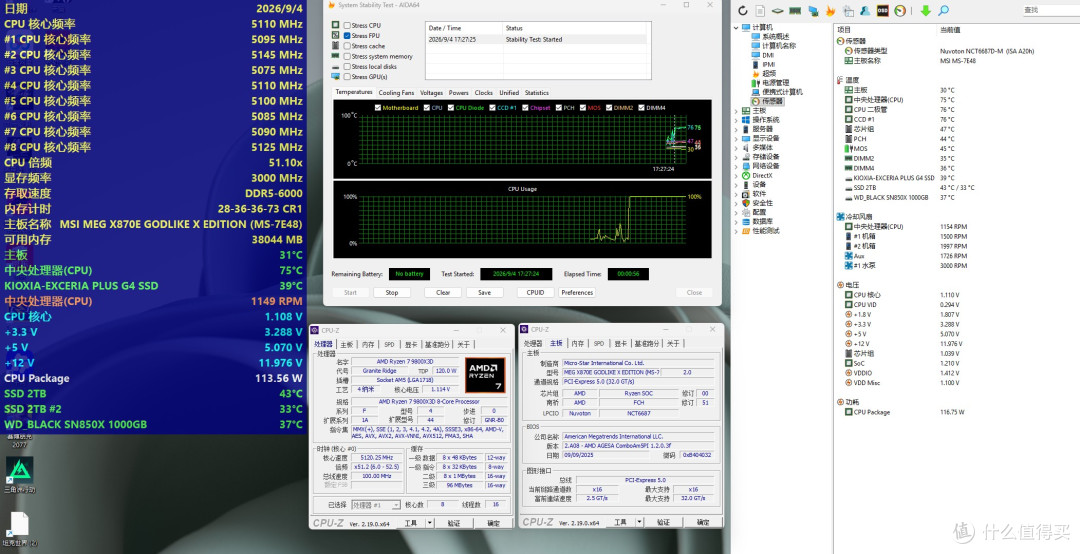
Task: Switch to the Cooling Fans tab
Action: [x=396, y=92]
